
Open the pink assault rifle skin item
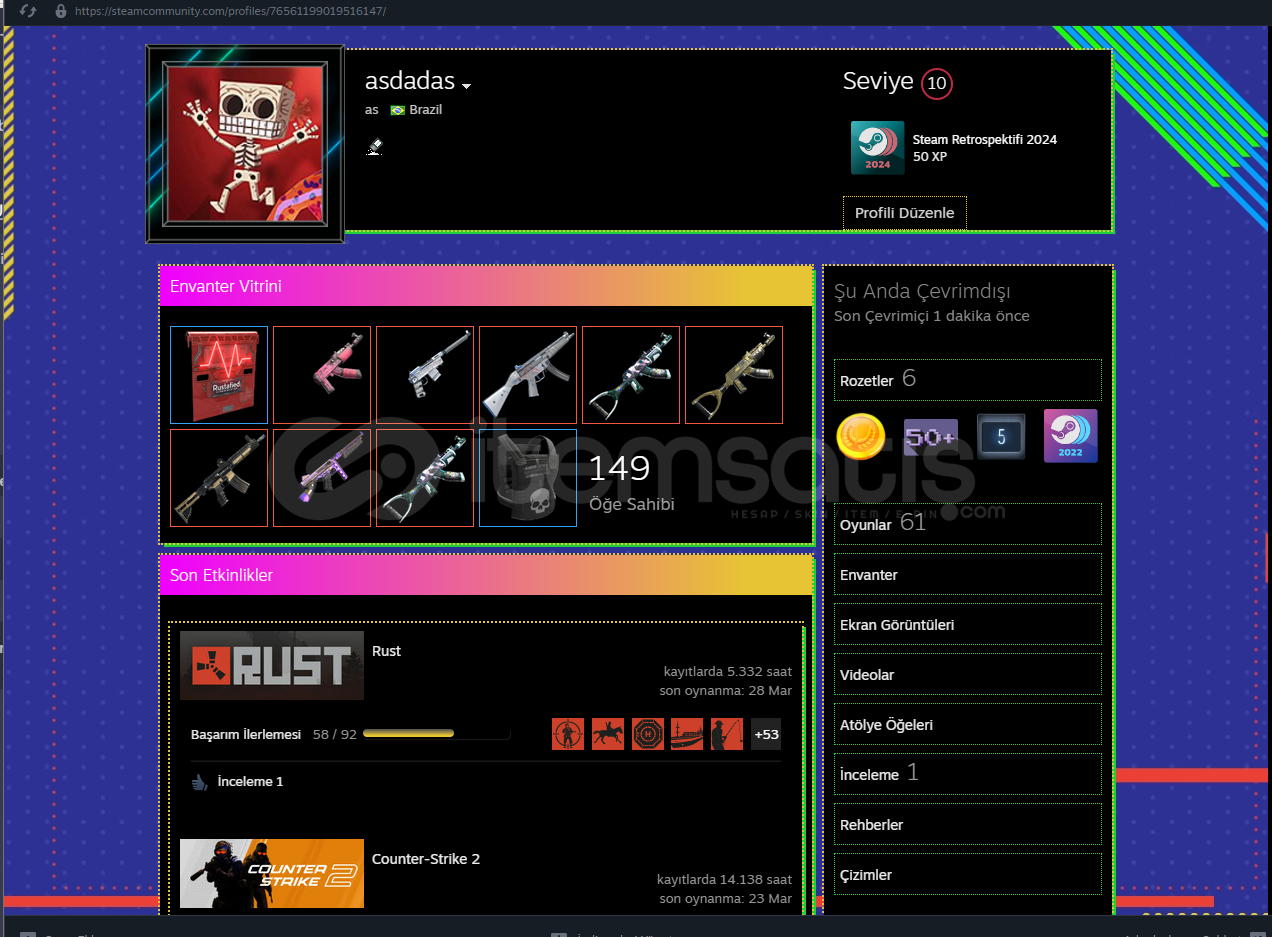(x=322, y=375)
